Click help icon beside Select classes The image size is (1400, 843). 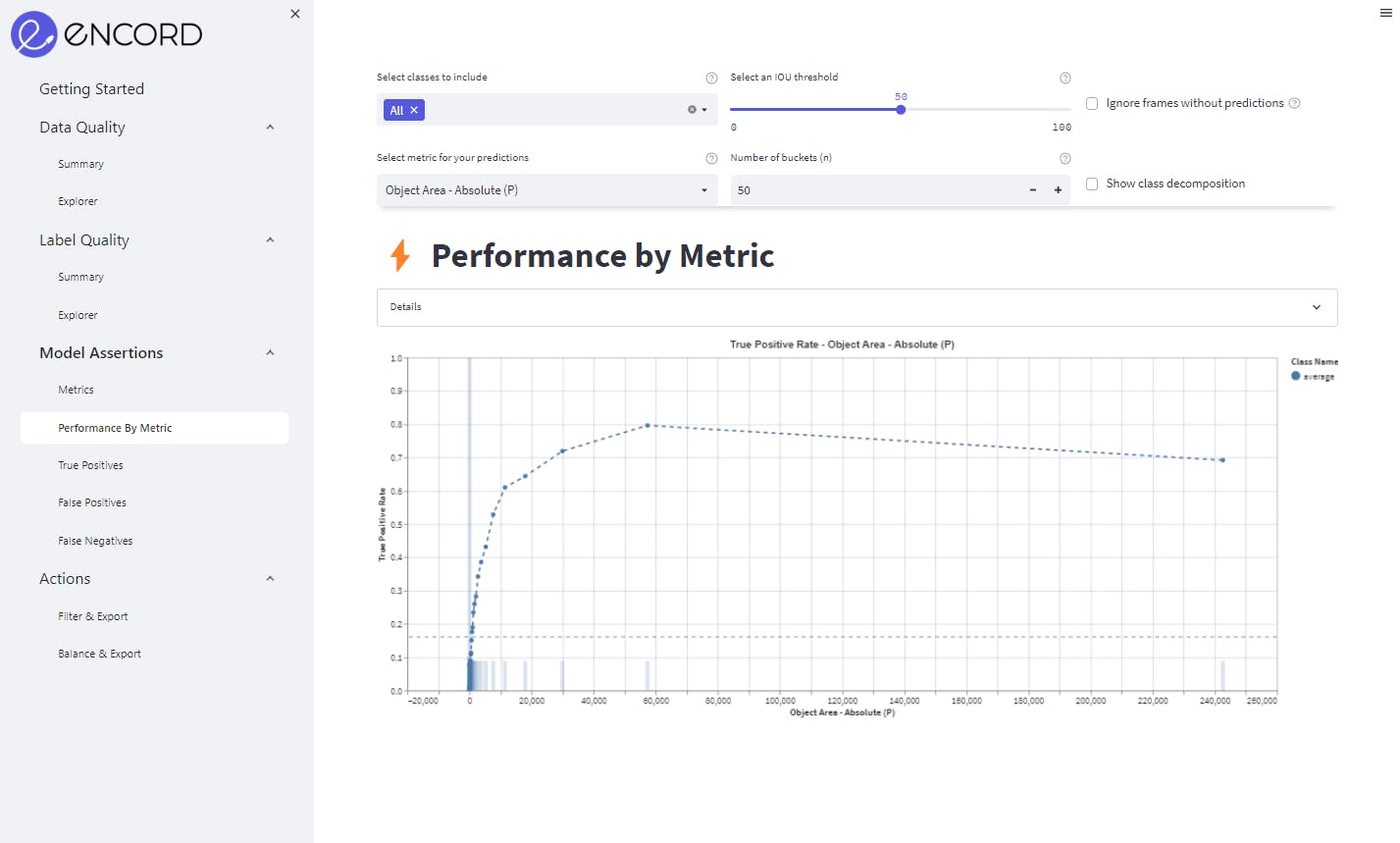711,78
